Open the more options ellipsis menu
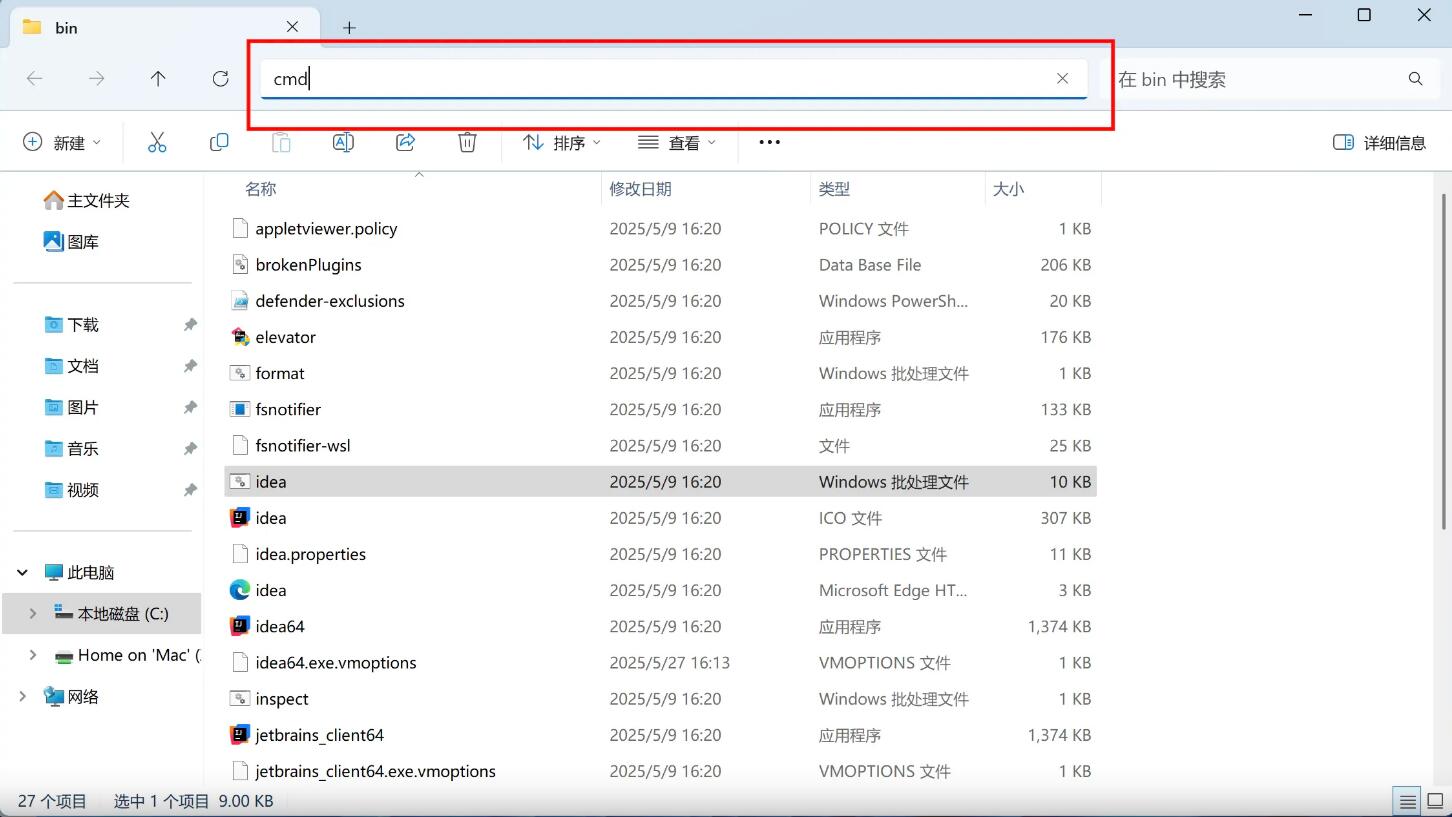 point(769,143)
